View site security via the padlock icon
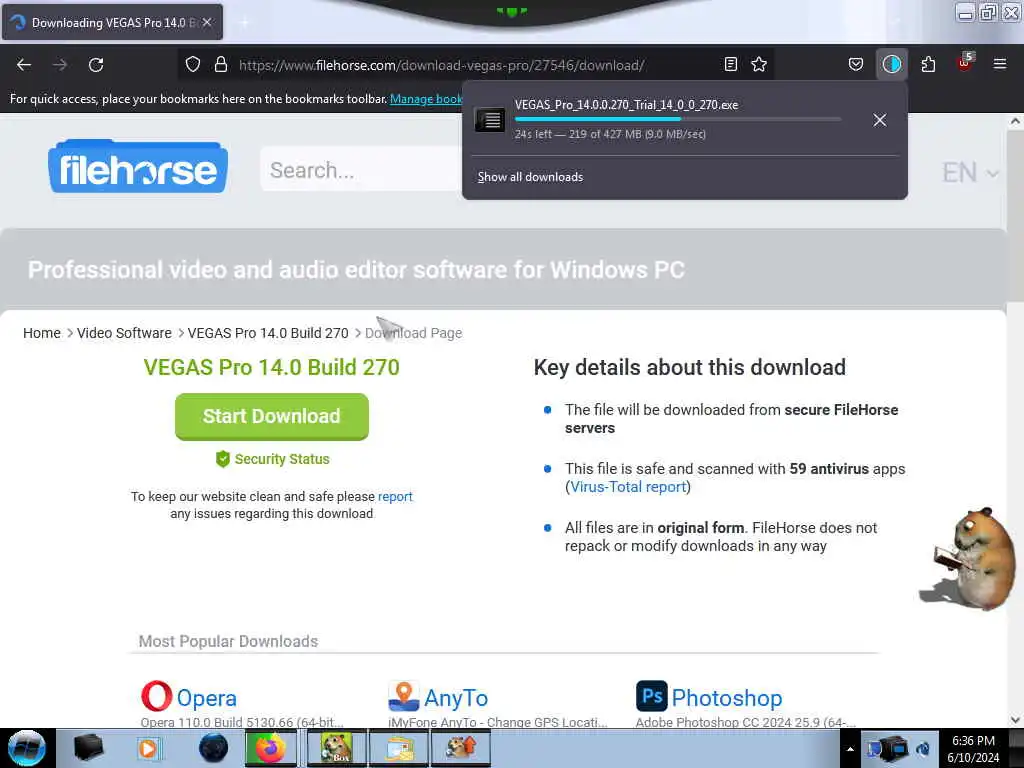This screenshot has height=768, width=1024. pyautogui.click(x=221, y=65)
